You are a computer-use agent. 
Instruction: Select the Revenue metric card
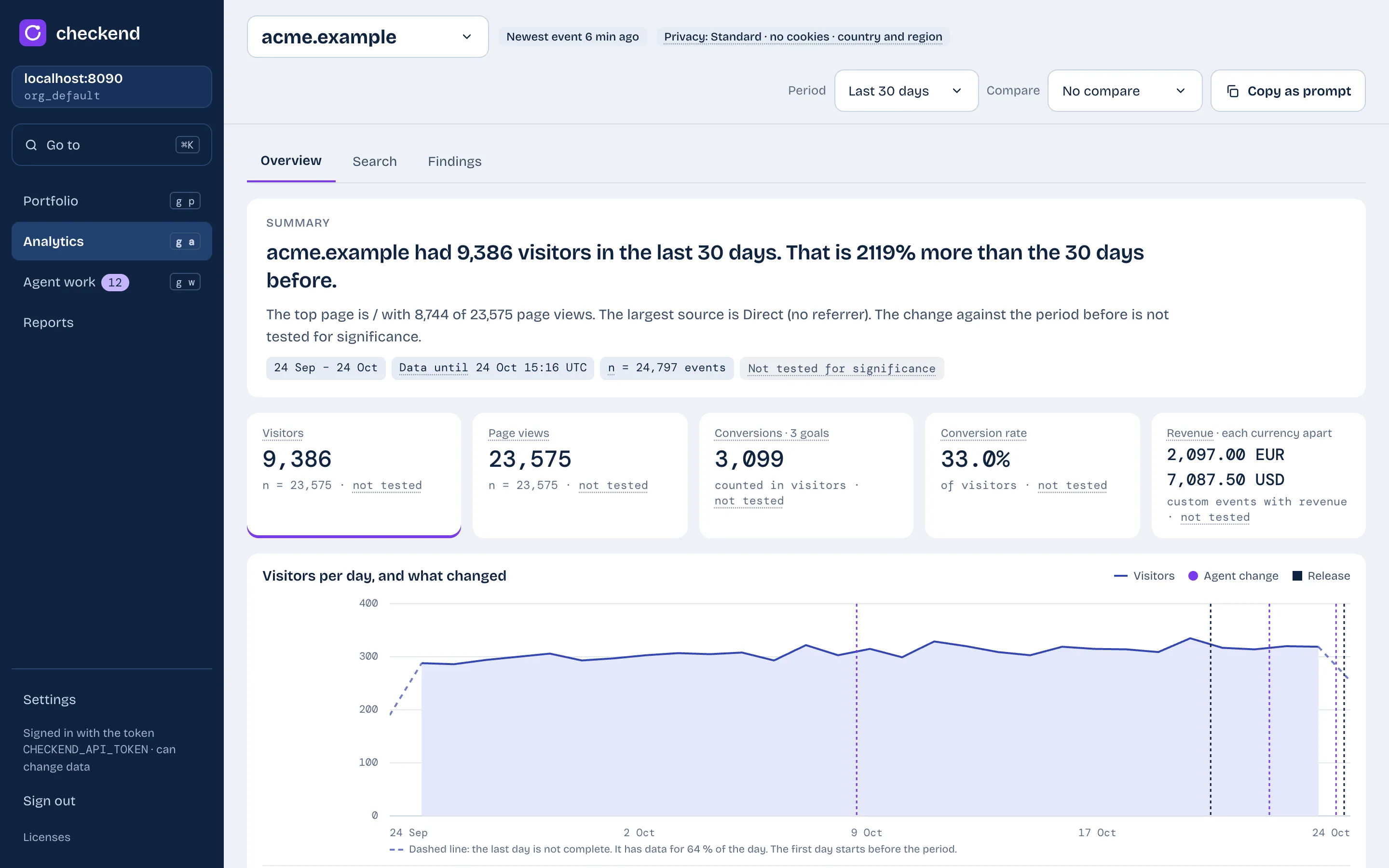(x=1258, y=475)
